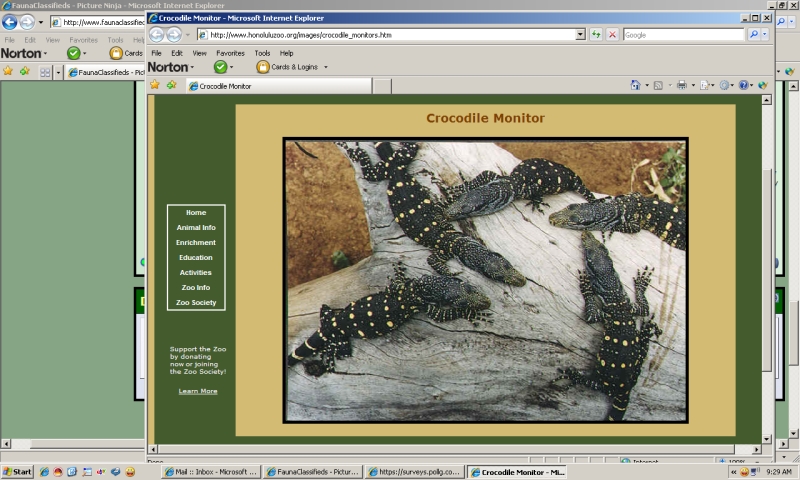Image resolution: width=800 pixels, height=480 pixels.
Task: Open the Favorites menu in Crocodile Monitor window
Action: coord(230,53)
